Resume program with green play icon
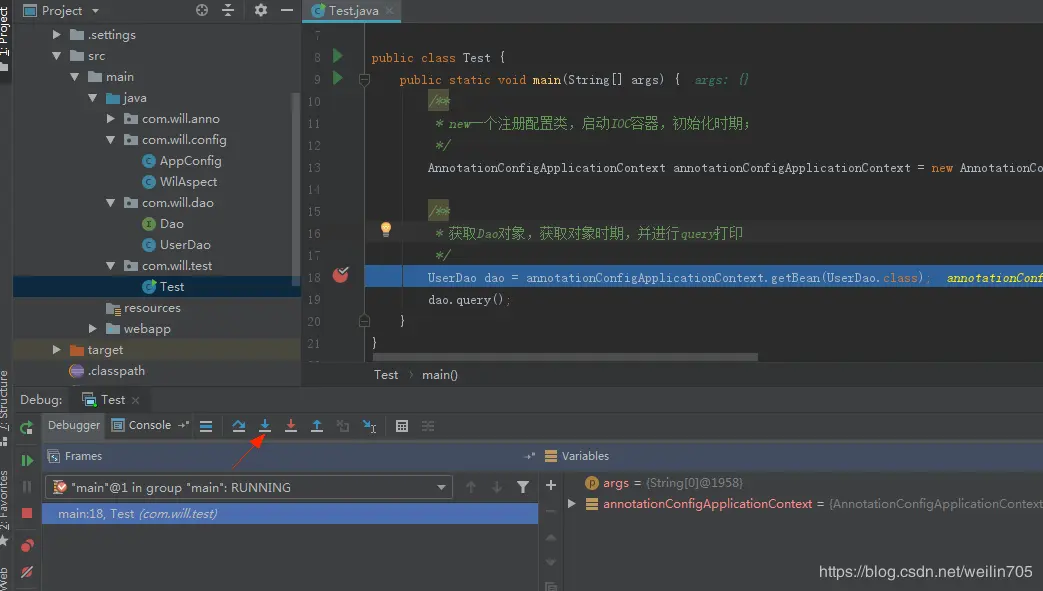This screenshot has height=591, width=1043. [x=27, y=461]
